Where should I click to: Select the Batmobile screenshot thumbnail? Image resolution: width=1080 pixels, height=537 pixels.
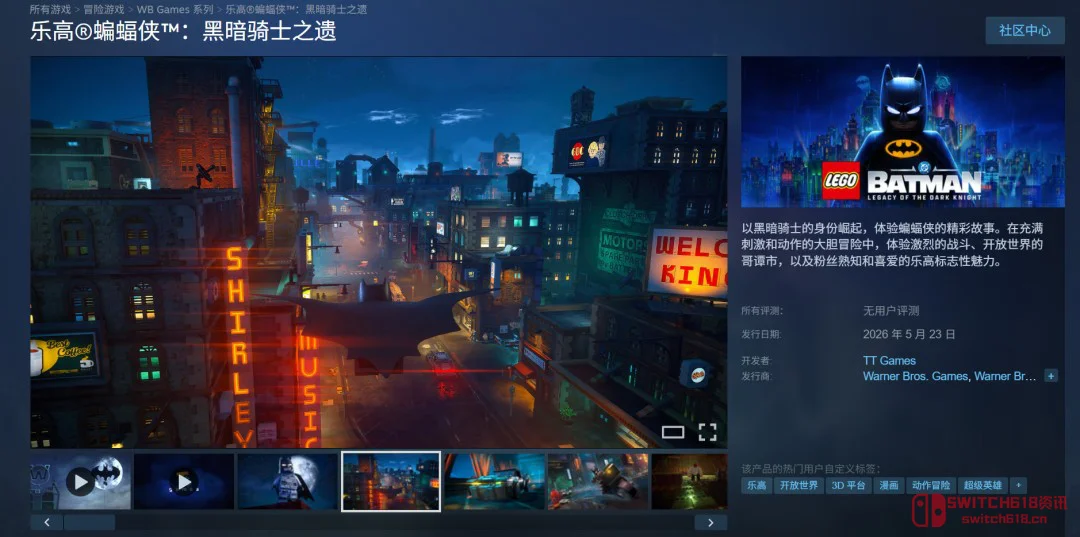pyautogui.click(x=495, y=481)
